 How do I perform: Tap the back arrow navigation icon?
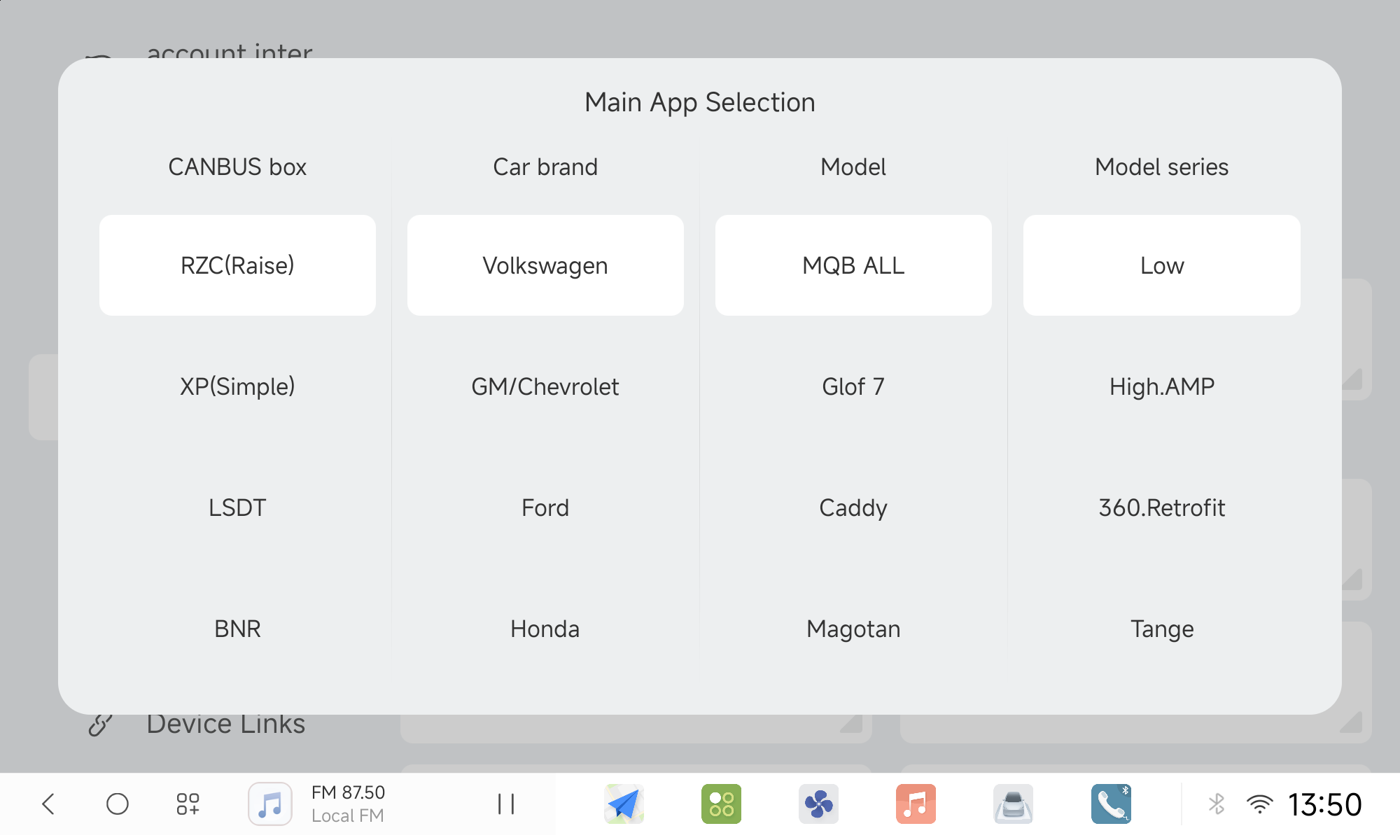[x=48, y=804]
